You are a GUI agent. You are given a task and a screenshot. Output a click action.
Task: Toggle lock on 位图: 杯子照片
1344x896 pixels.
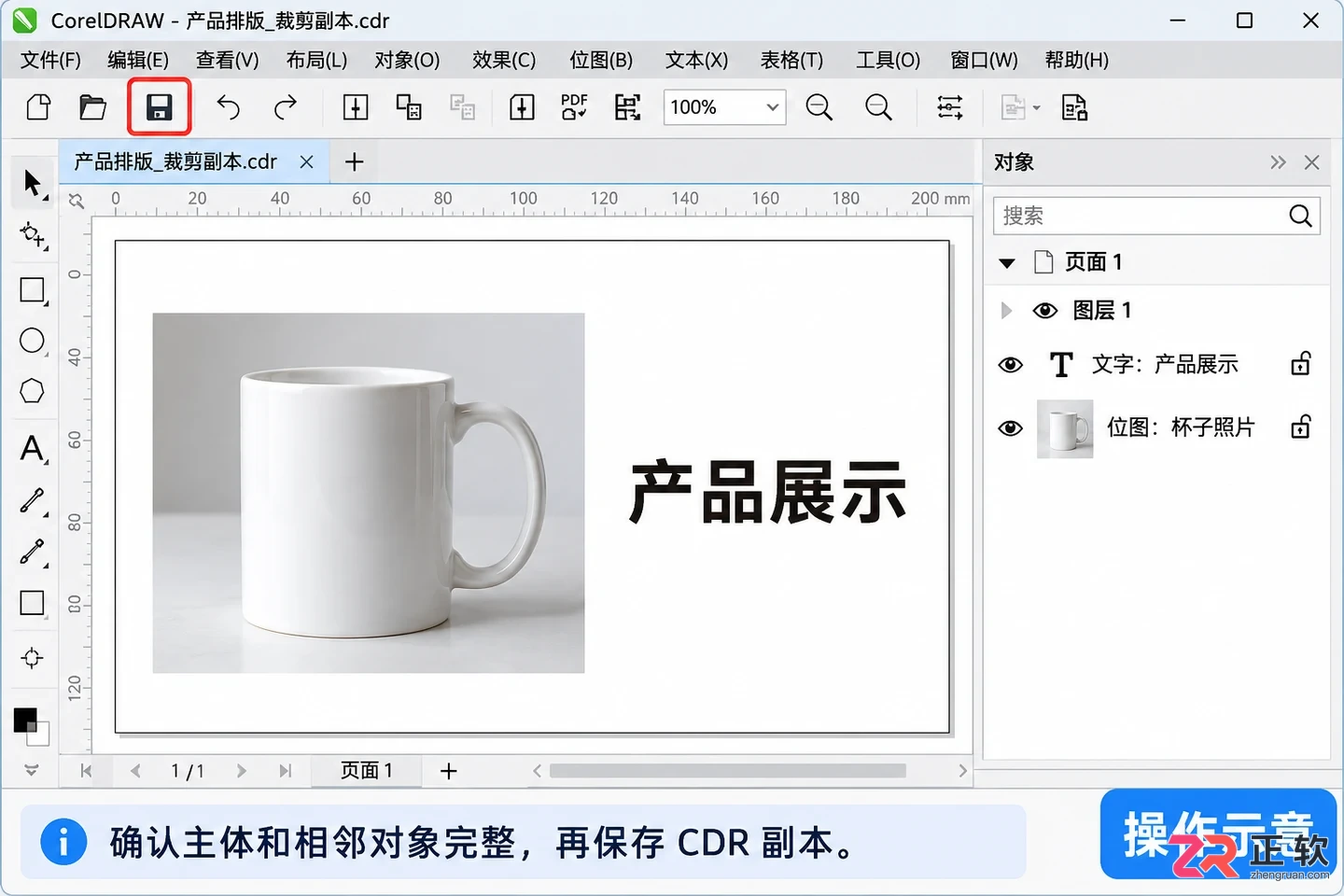tap(1301, 427)
